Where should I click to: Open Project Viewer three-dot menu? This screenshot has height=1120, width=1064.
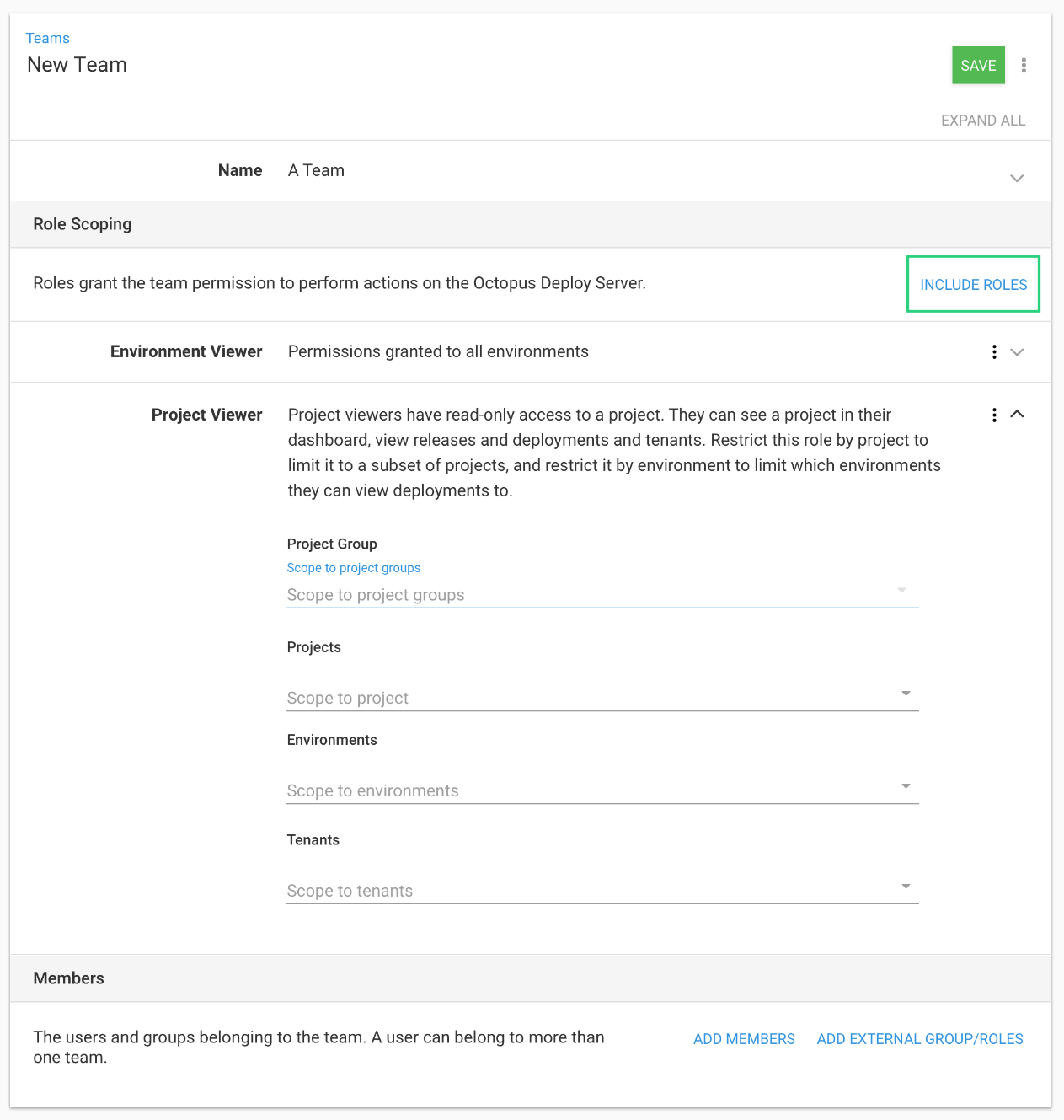[994, 415]
